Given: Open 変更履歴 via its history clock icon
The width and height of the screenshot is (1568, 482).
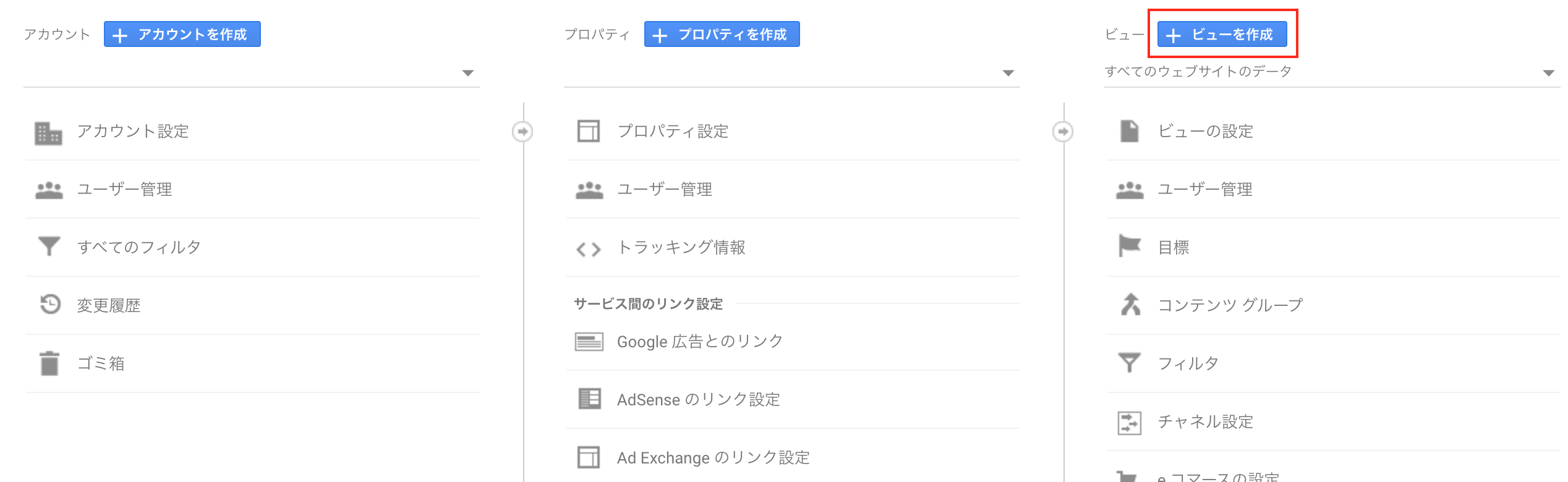Looking at the screenshot, I should 49,304.
